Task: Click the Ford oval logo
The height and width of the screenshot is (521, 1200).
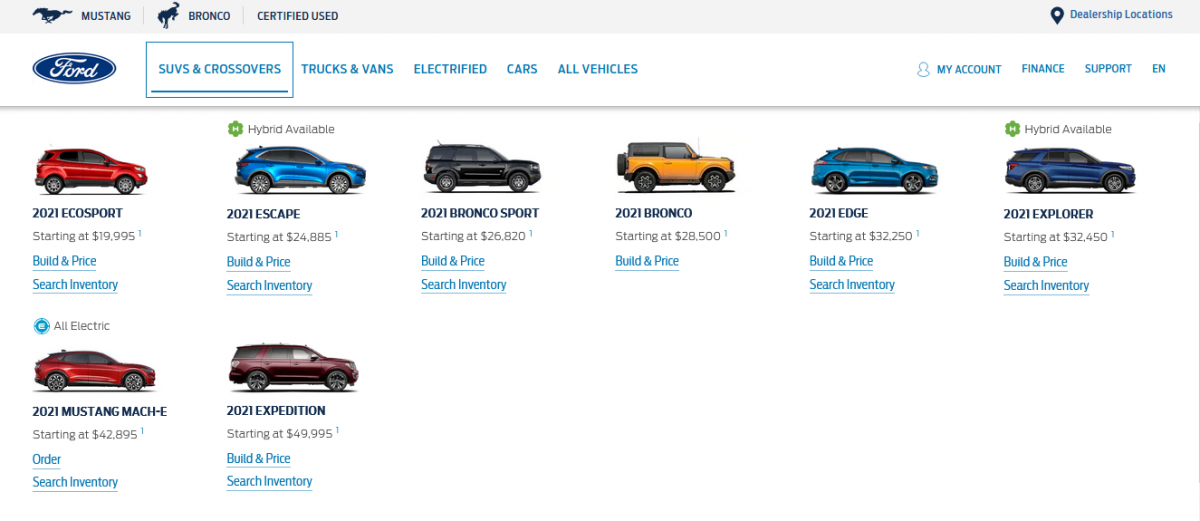Action: [74, 69]
